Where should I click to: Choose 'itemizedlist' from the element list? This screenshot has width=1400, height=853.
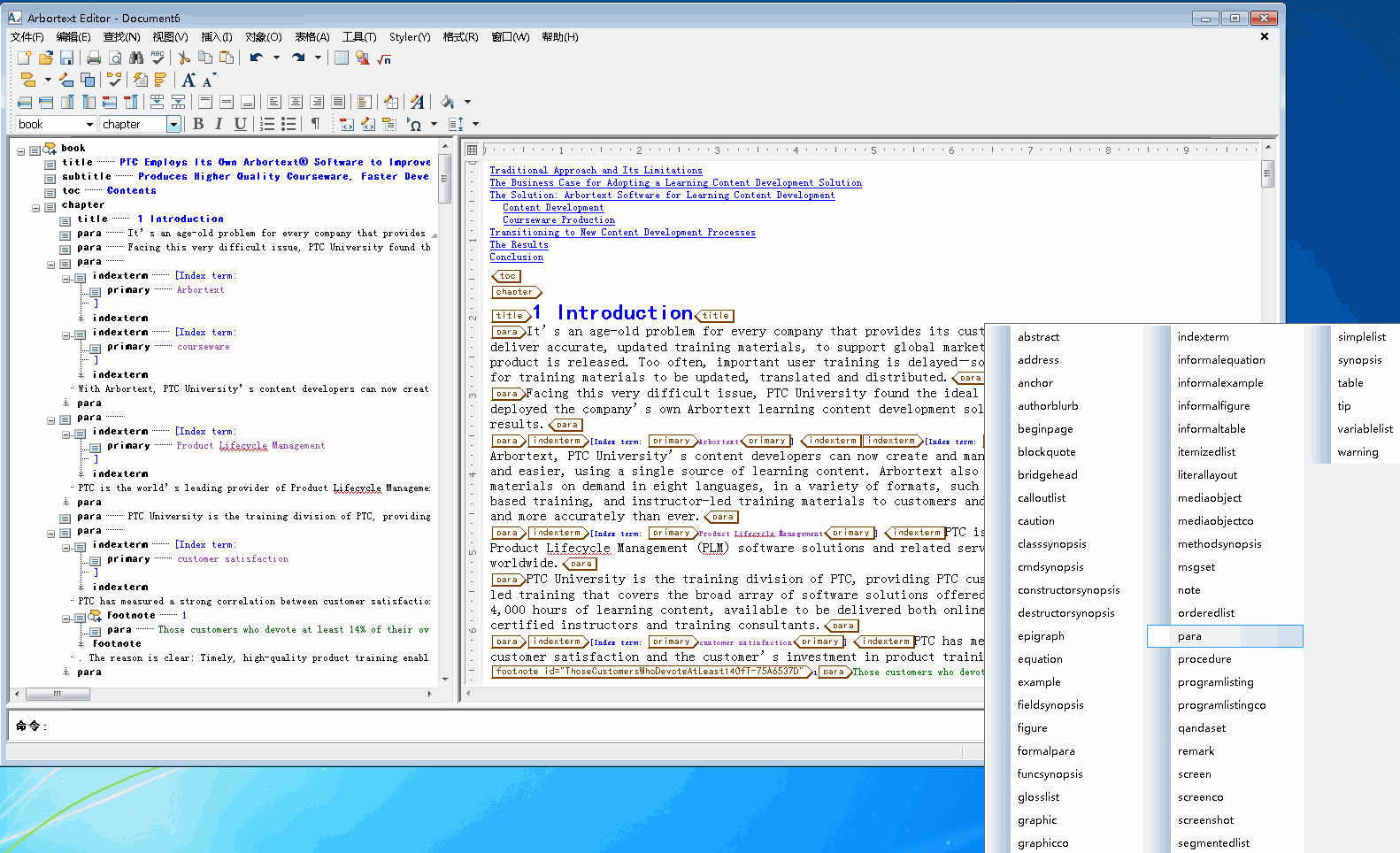(x=1207, y=452)
